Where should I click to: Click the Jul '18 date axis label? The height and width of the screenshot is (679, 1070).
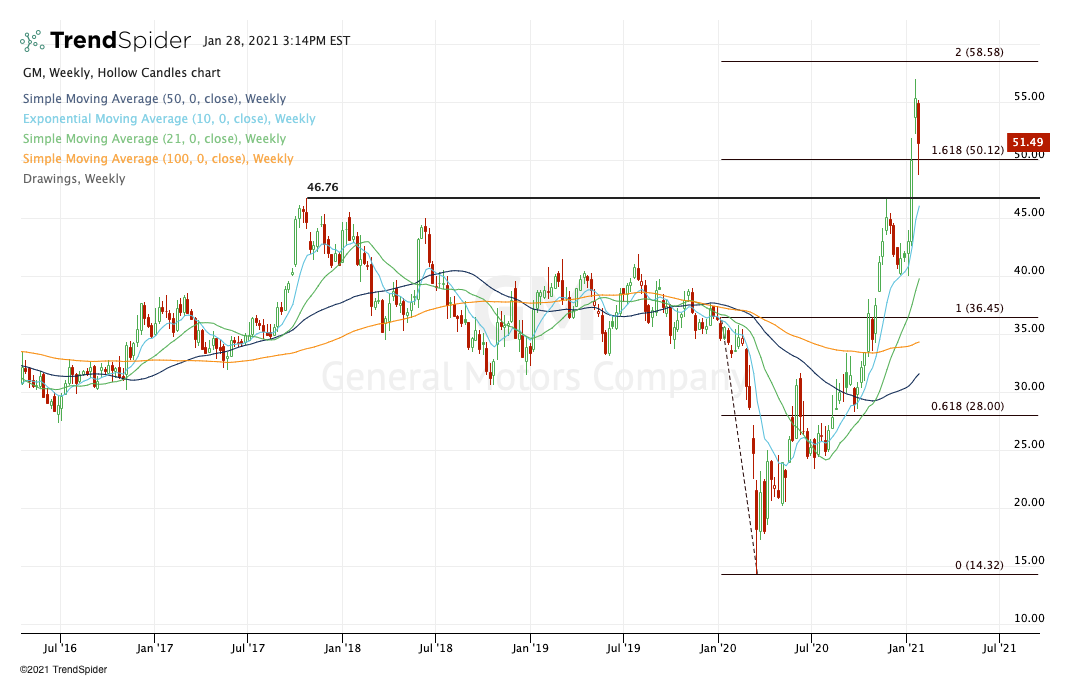click(435, 648)
